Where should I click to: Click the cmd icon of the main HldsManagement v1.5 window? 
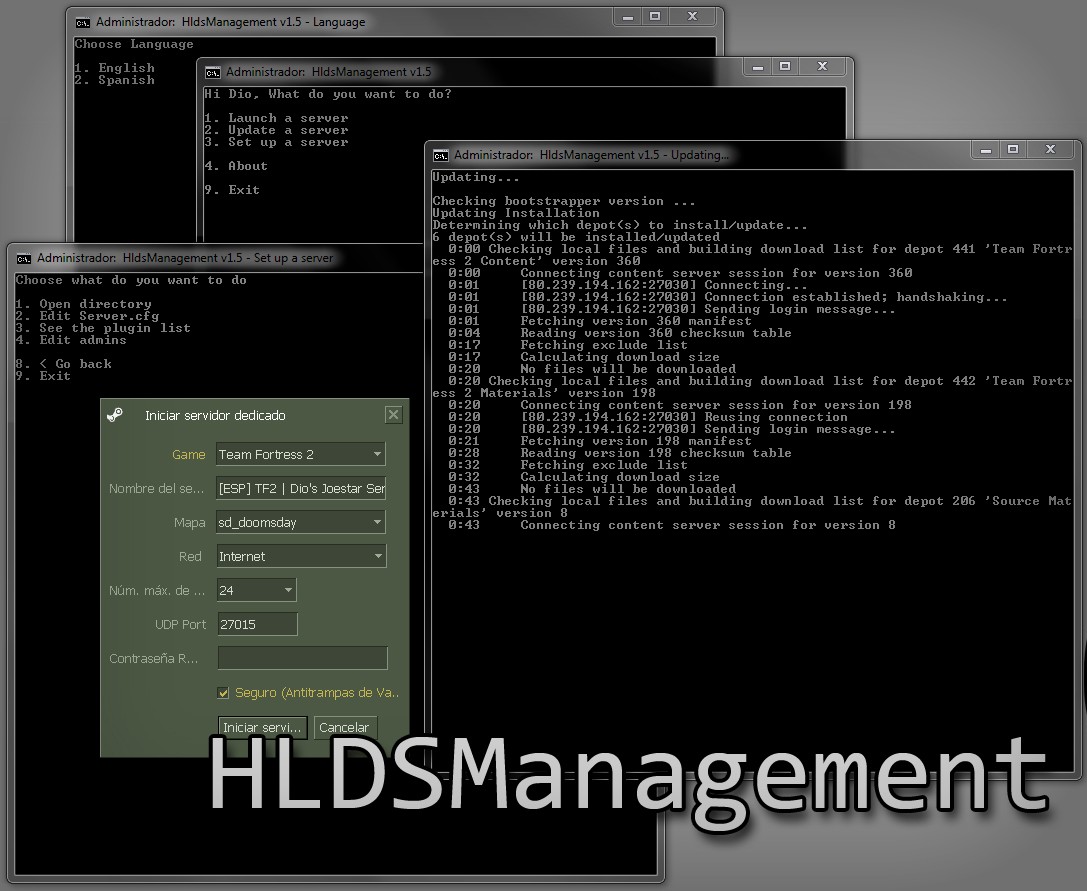click(212, 72)
